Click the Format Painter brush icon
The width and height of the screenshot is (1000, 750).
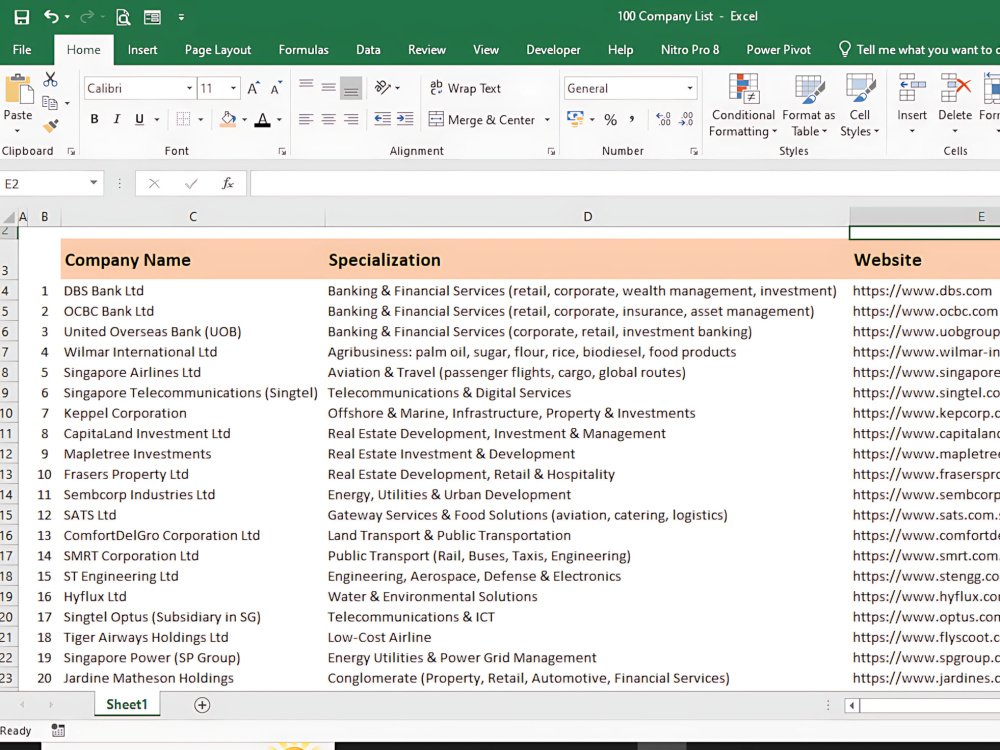click(50, 126)
